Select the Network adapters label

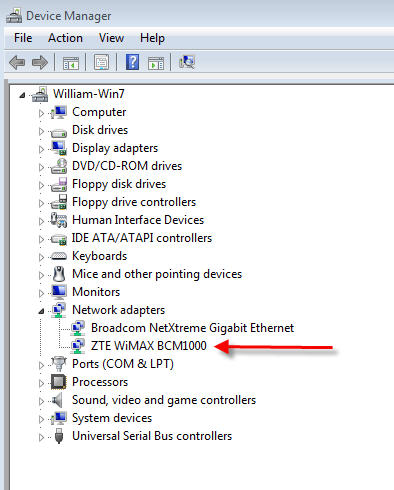click(119, 310)
